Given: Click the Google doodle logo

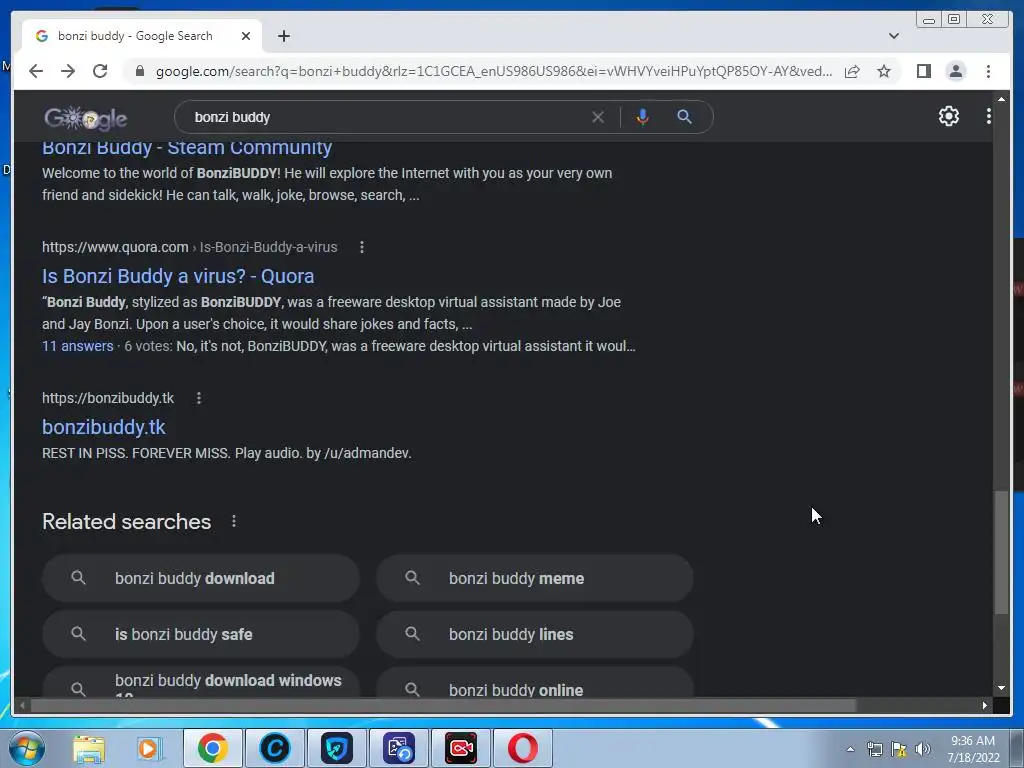Looking at the screenshot, I should click(x=86, y=118).
